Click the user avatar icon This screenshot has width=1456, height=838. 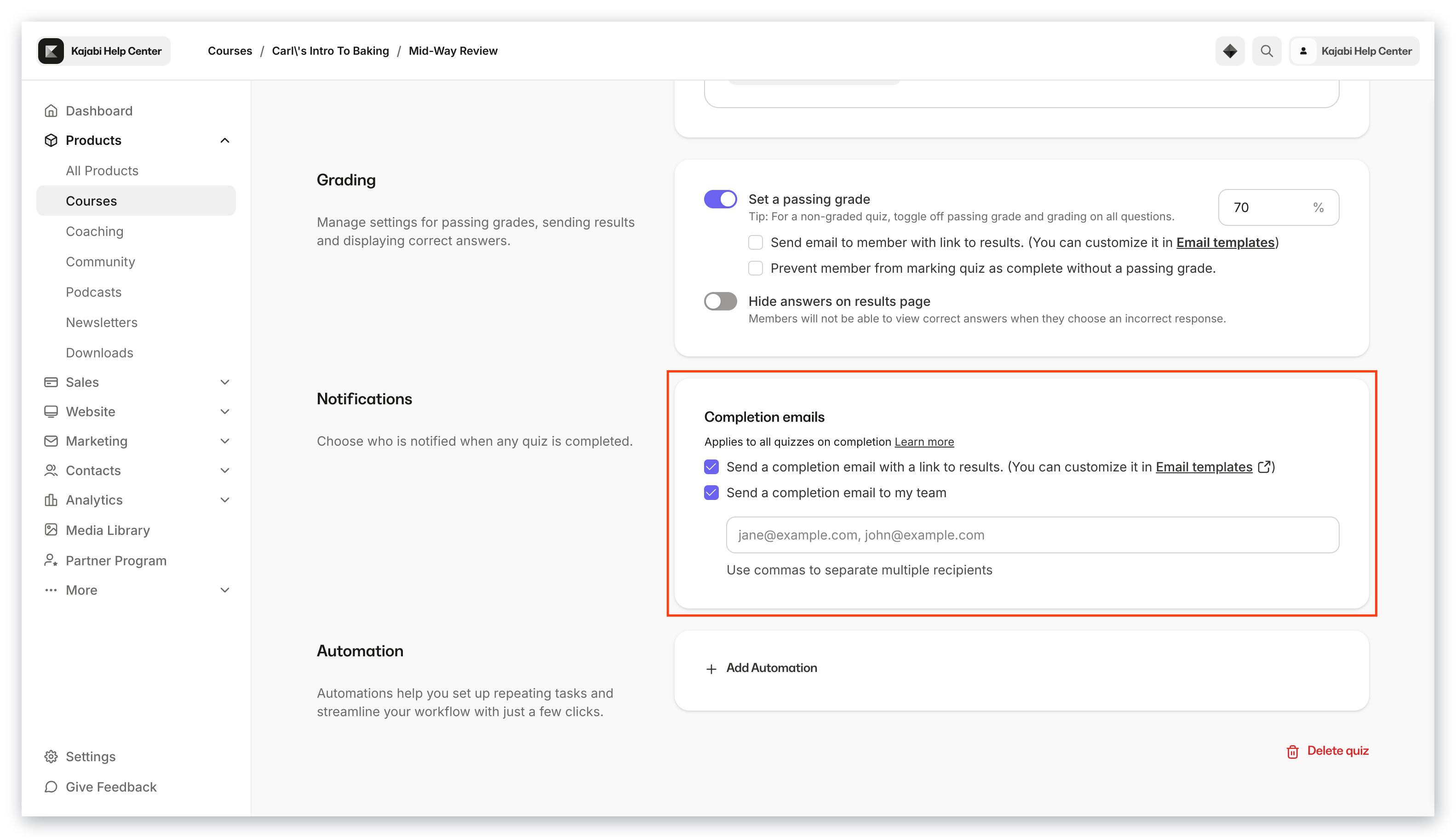coord(1303,51)
